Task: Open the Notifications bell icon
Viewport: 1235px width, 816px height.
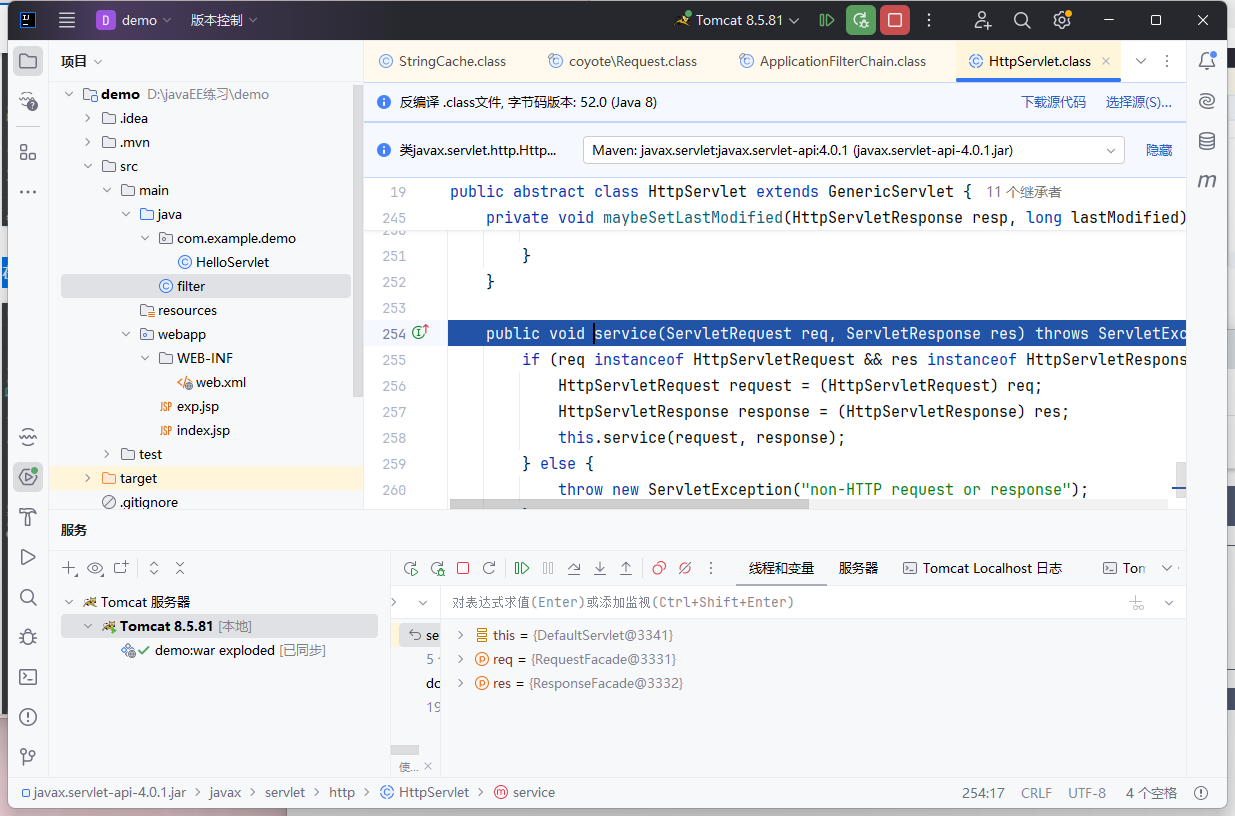Action: pyautogui.click(x=1207, y=61)
